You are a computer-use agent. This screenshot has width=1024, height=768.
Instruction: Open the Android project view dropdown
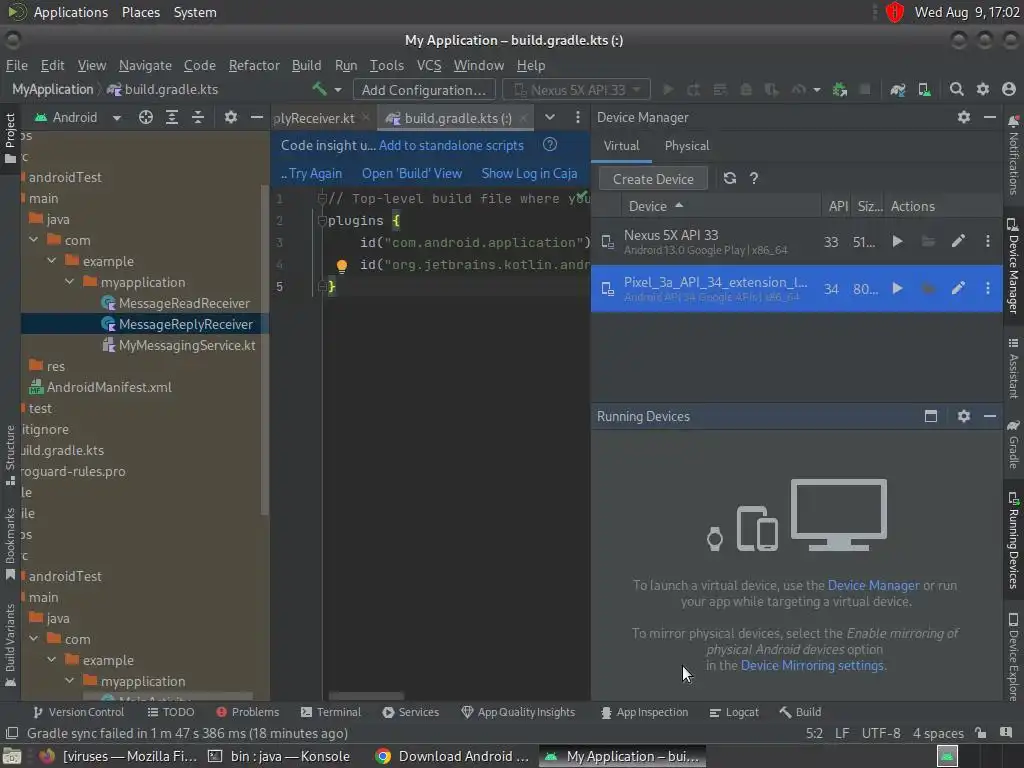(78, 118)
